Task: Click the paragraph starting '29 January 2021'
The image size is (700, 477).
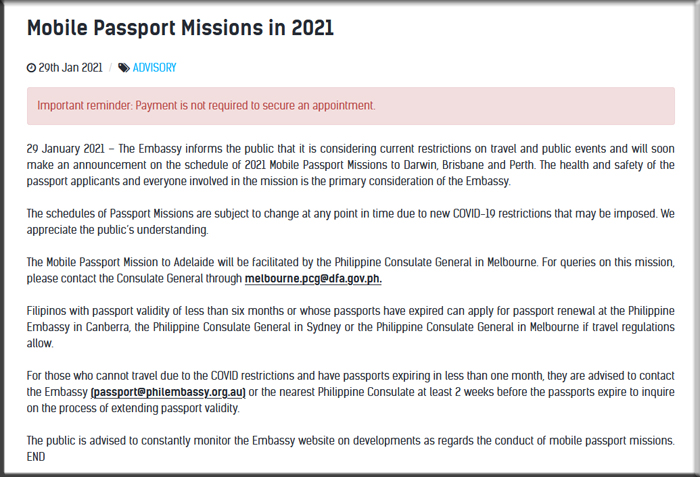Action: coord(350,165)
